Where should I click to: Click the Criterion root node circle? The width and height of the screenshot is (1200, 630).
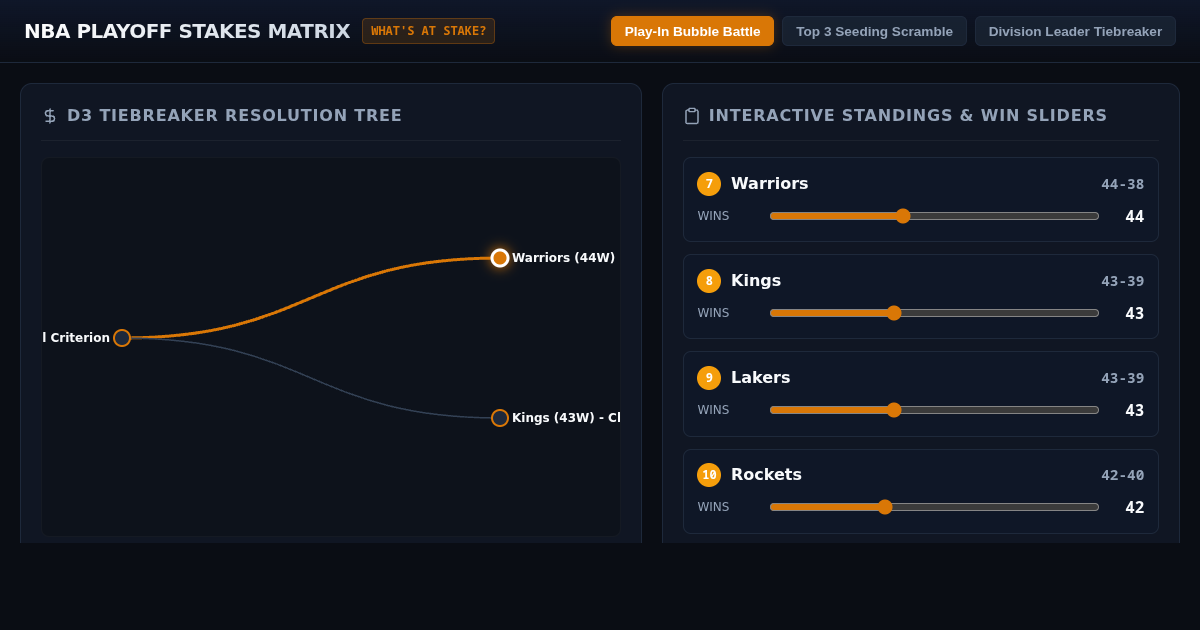(x=122, y=338)
